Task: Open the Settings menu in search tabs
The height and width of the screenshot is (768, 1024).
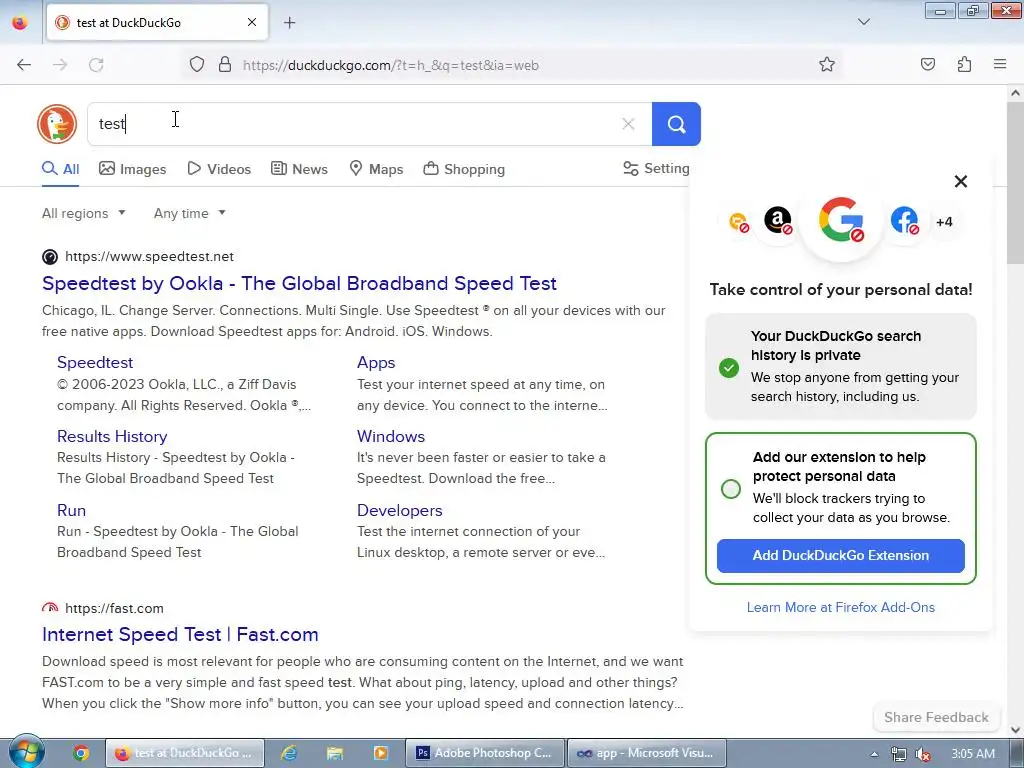Action: point(656,168)
